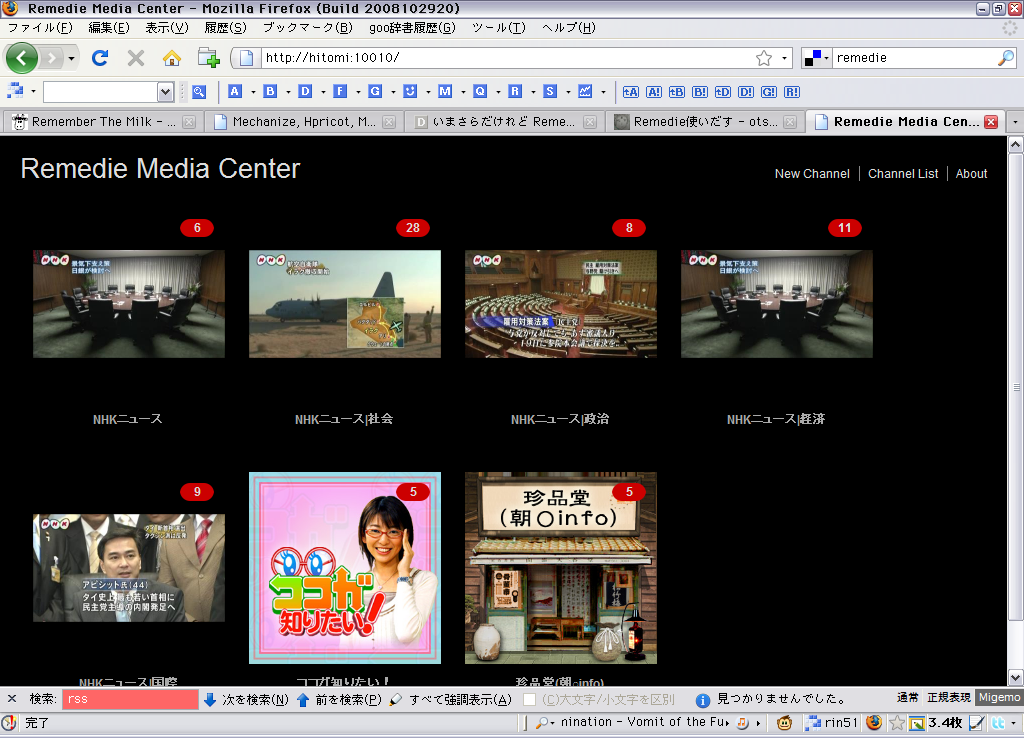The width and height of the screenshot is (1024, 738).
Task: Click the Greasemonkey monkey icon in status bar
Action: coord(784,722)
